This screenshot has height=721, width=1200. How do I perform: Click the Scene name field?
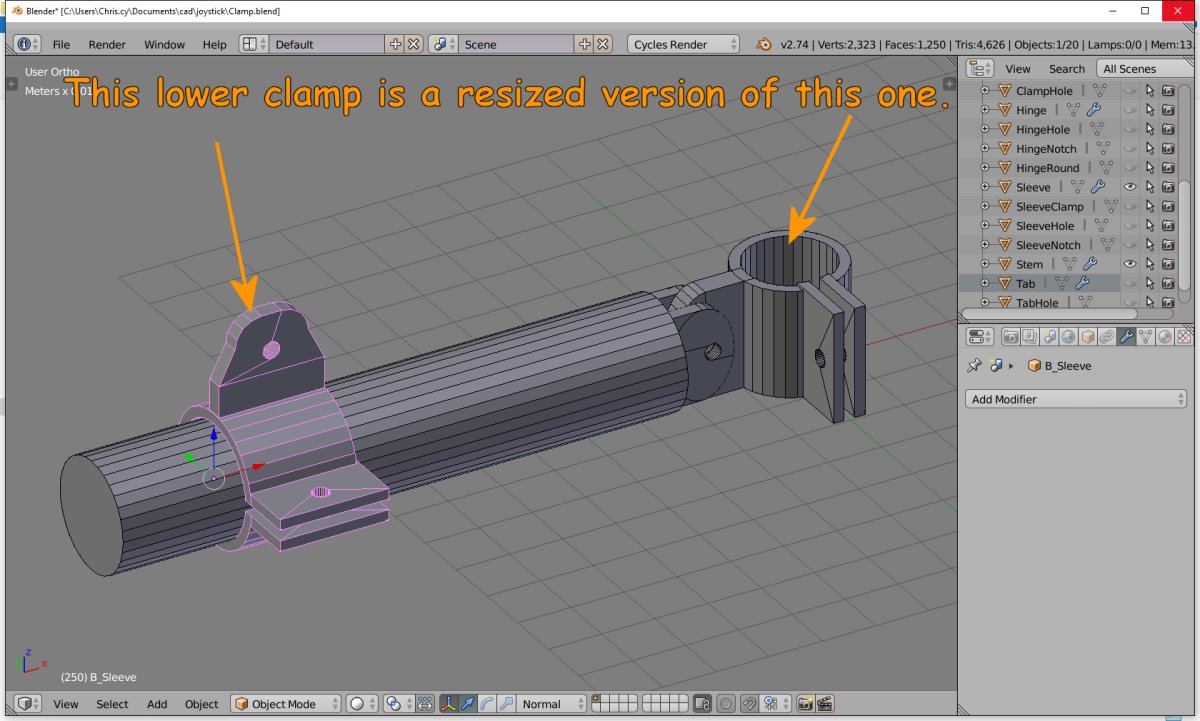(x=514, y=44)
